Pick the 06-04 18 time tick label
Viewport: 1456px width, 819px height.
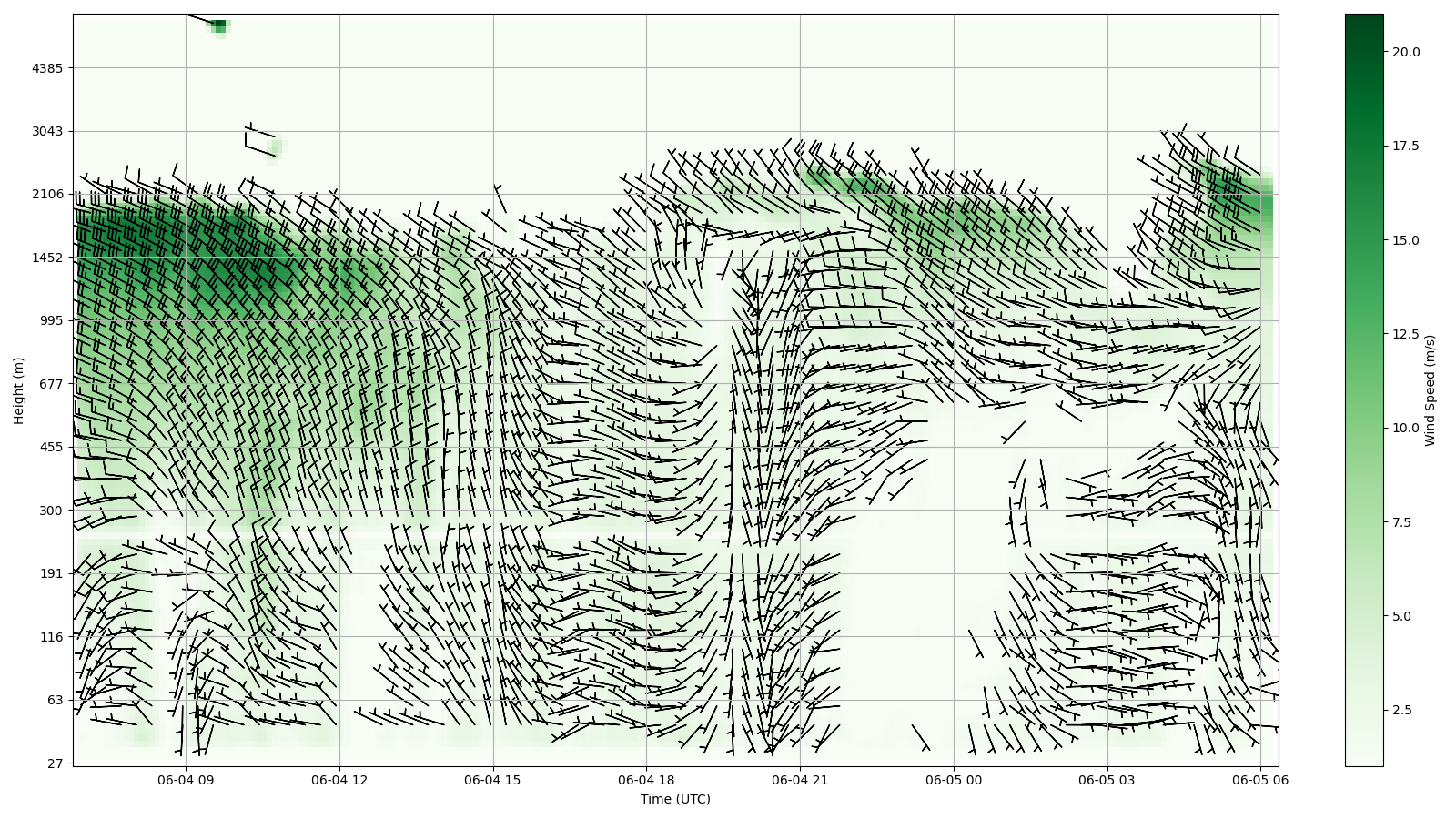click(x=646, y=780)
